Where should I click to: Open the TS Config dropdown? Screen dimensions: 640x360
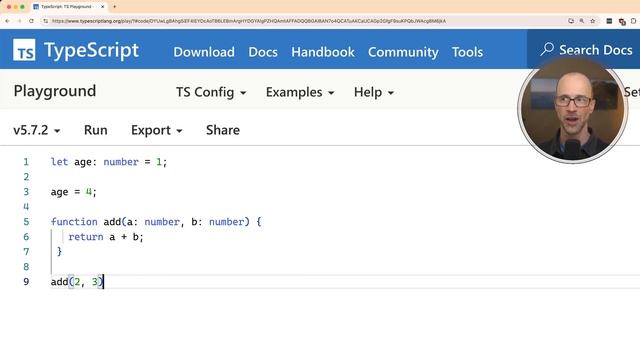[x=211, y=92]
